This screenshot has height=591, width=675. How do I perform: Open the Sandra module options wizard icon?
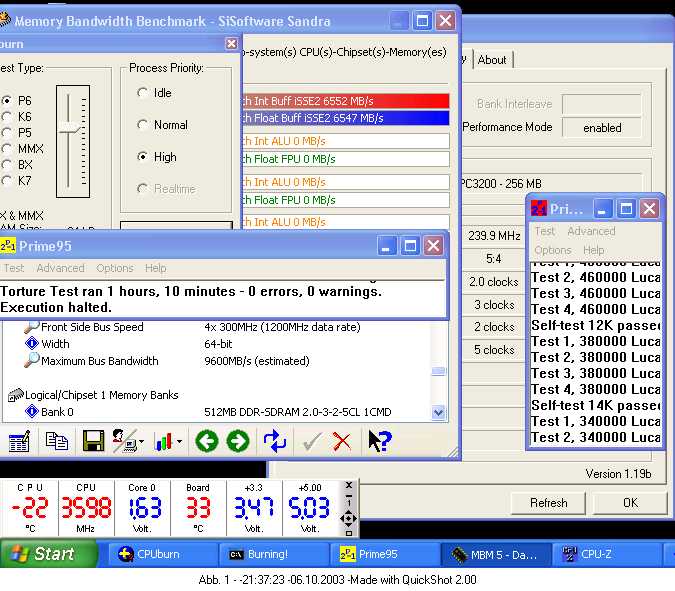[x=19, y=441]
